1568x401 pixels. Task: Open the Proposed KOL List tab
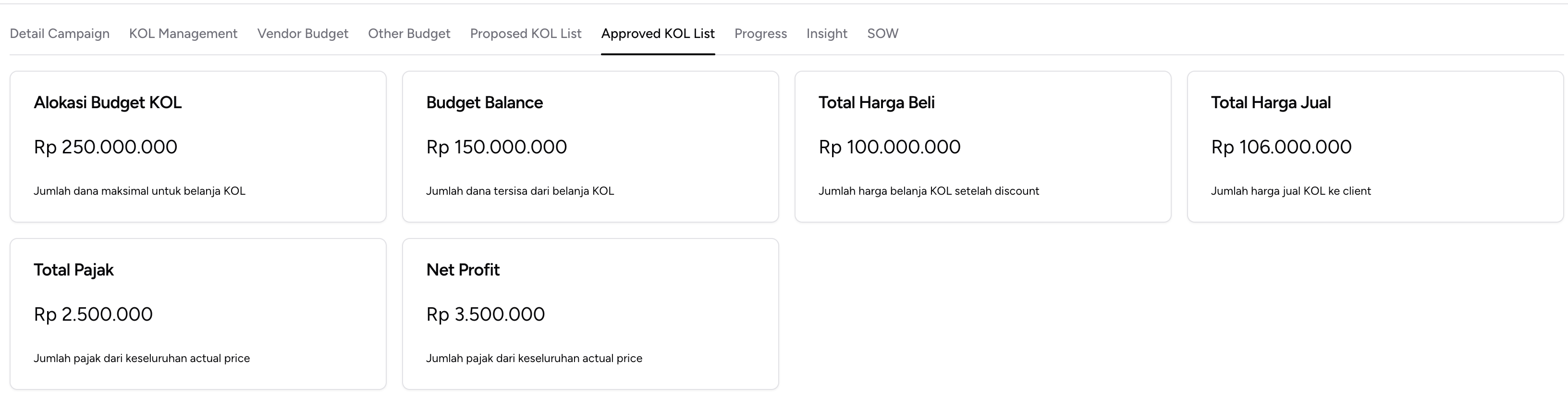pos(525,34)
